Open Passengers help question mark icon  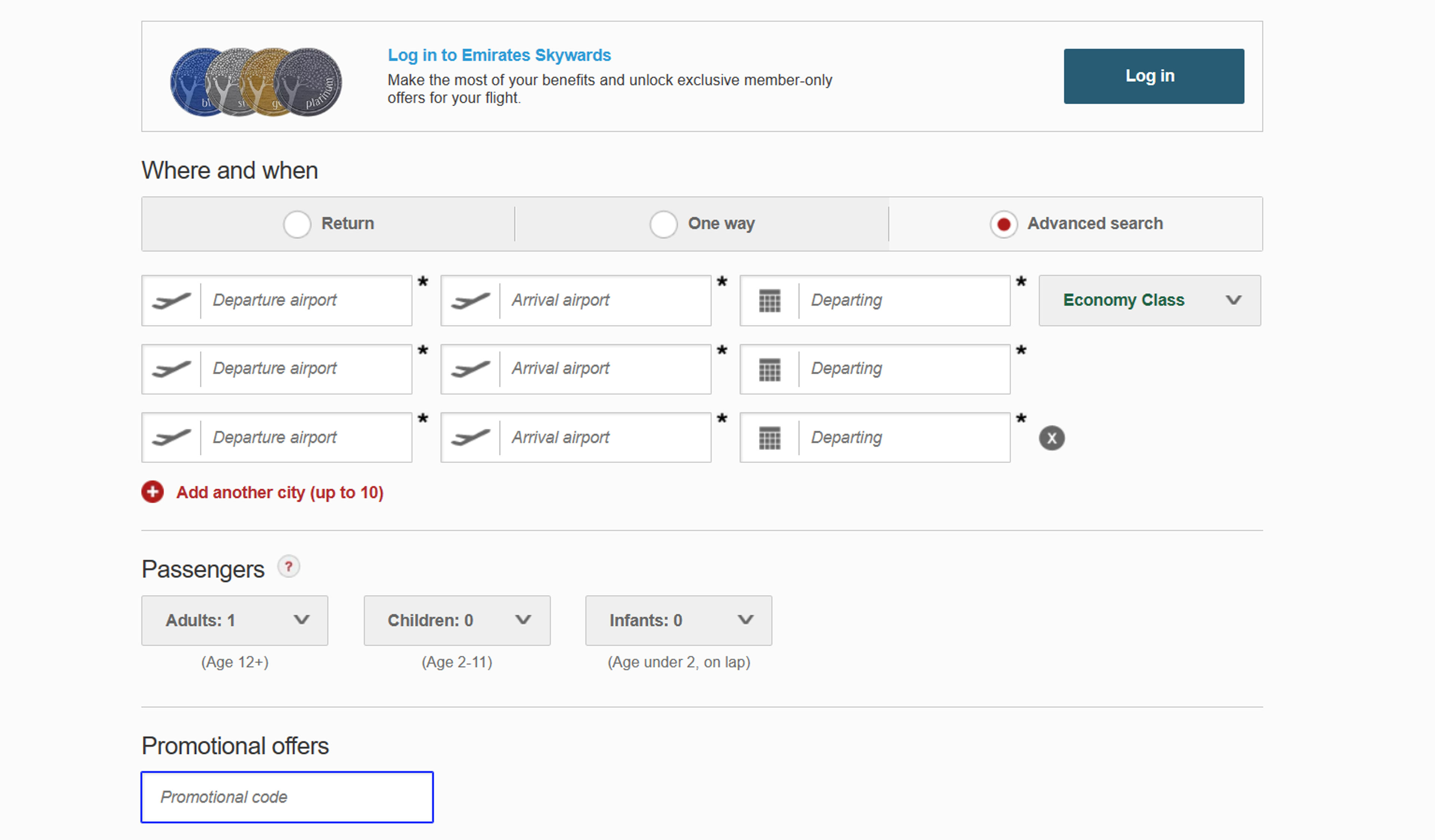pyautogui.click(x=289, y=567)
